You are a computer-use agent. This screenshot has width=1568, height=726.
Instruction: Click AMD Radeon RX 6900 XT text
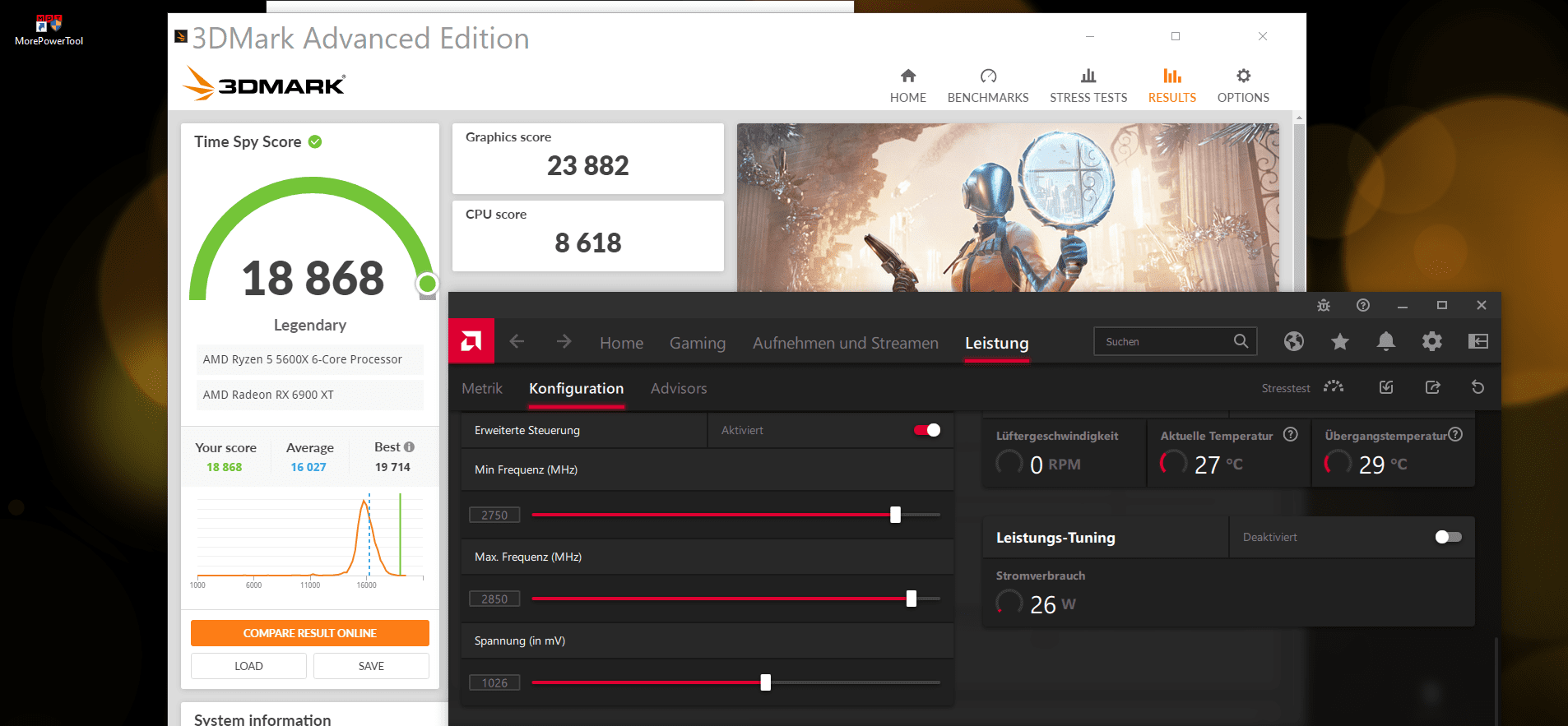(268, 395)
